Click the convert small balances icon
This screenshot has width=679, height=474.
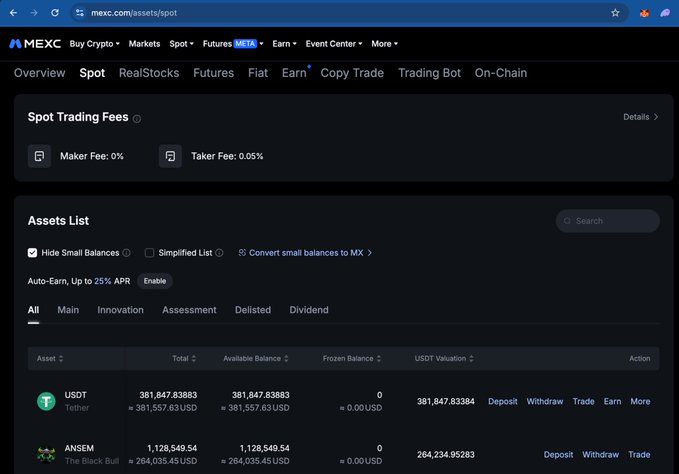[242, 253]
